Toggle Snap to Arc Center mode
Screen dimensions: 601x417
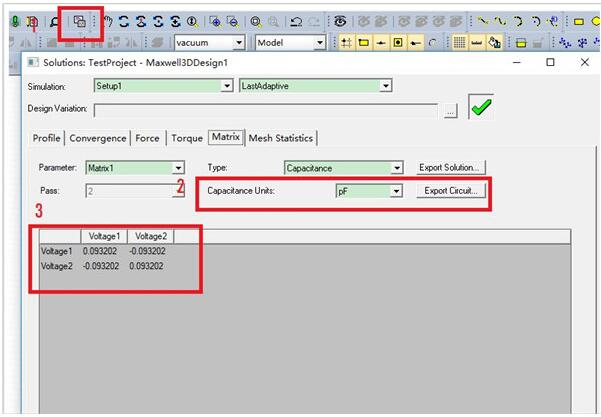click(x=433, y=43)
